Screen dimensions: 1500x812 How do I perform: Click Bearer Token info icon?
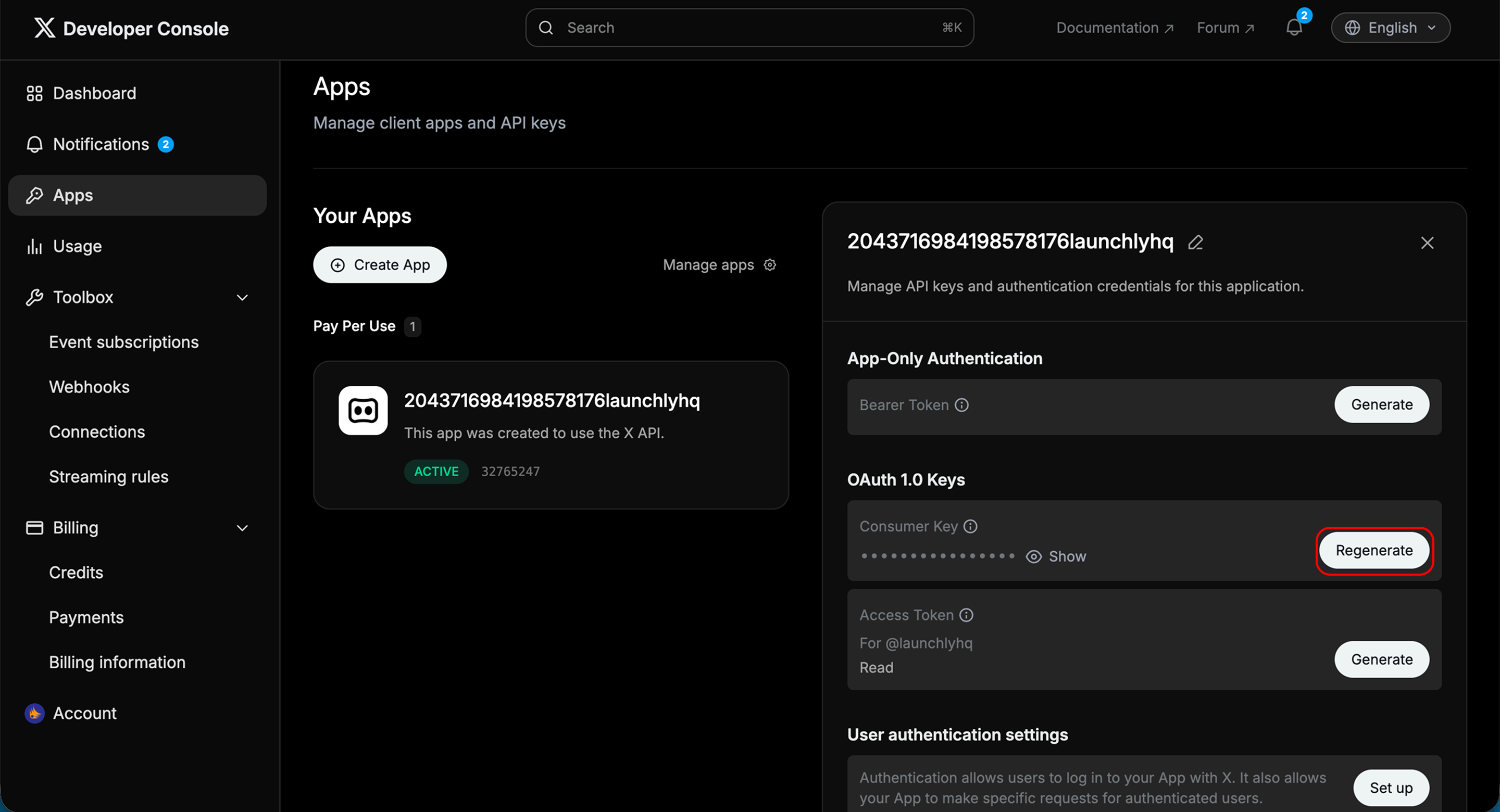tap(962, 405)
